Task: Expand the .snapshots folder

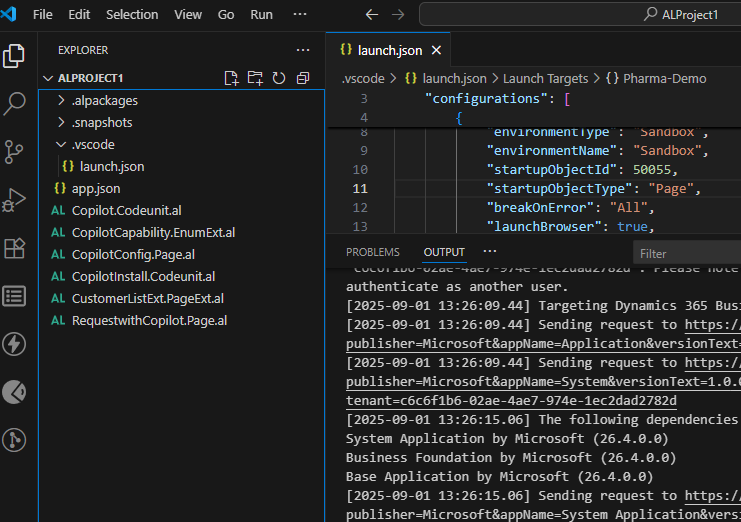Action: [x=101, y=123]
